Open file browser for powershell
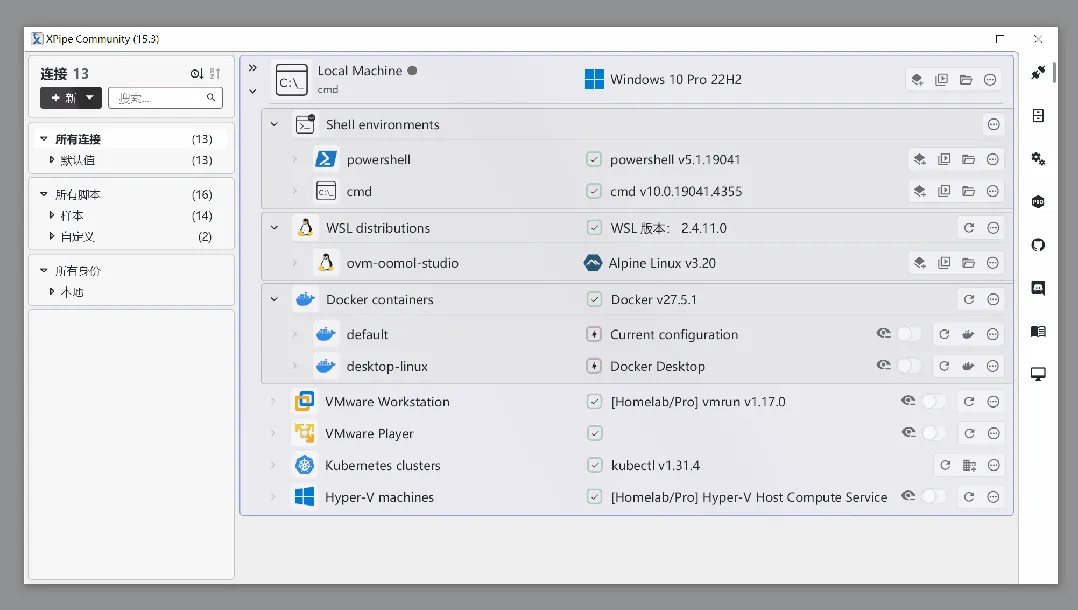This screenshot has width=1078, height=610. pos(968,160)
